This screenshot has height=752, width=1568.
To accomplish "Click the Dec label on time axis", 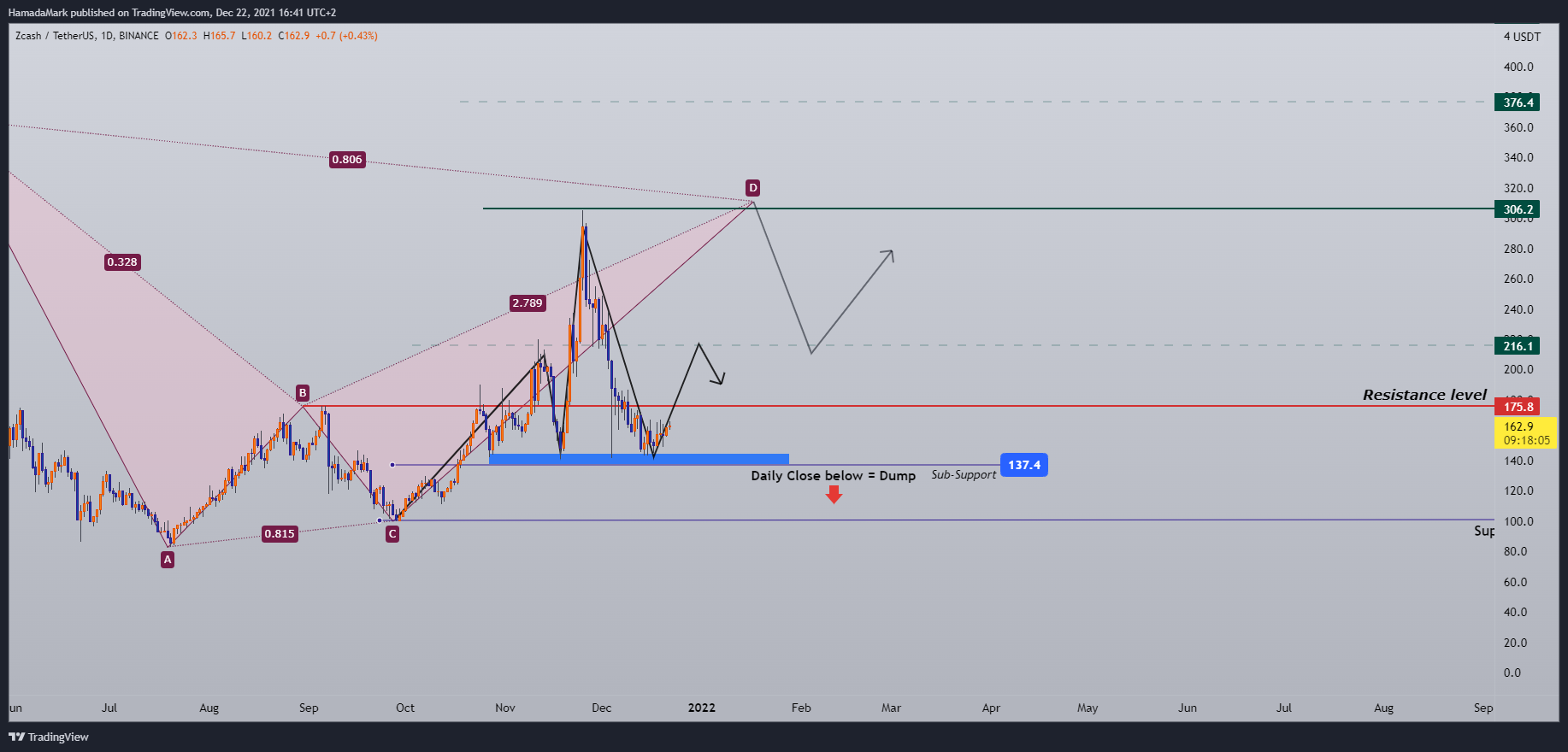I will (602, 708).
